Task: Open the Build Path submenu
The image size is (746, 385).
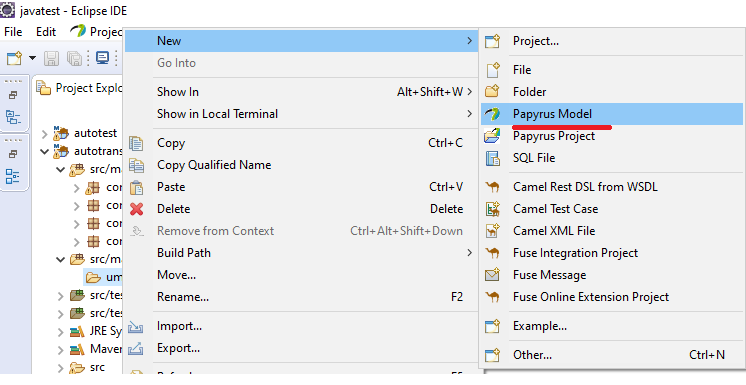Action: click(301, 253)
